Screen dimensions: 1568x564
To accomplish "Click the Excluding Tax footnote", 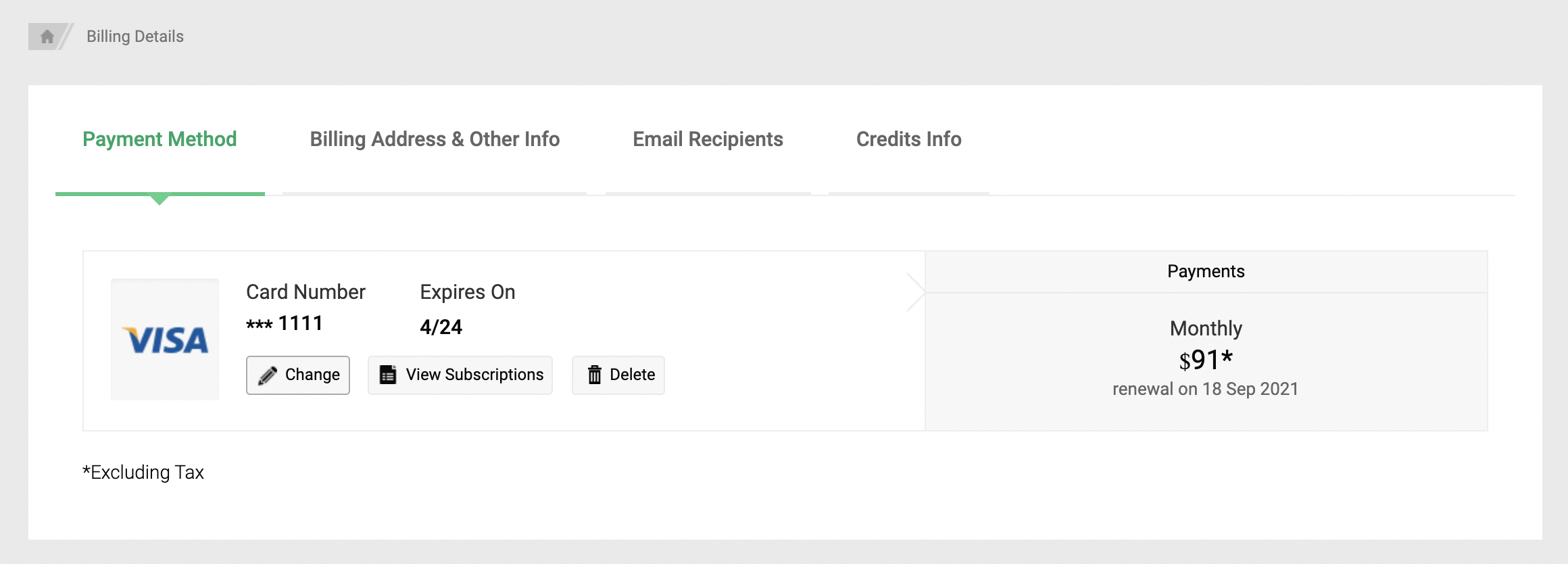I will [143, 472].
